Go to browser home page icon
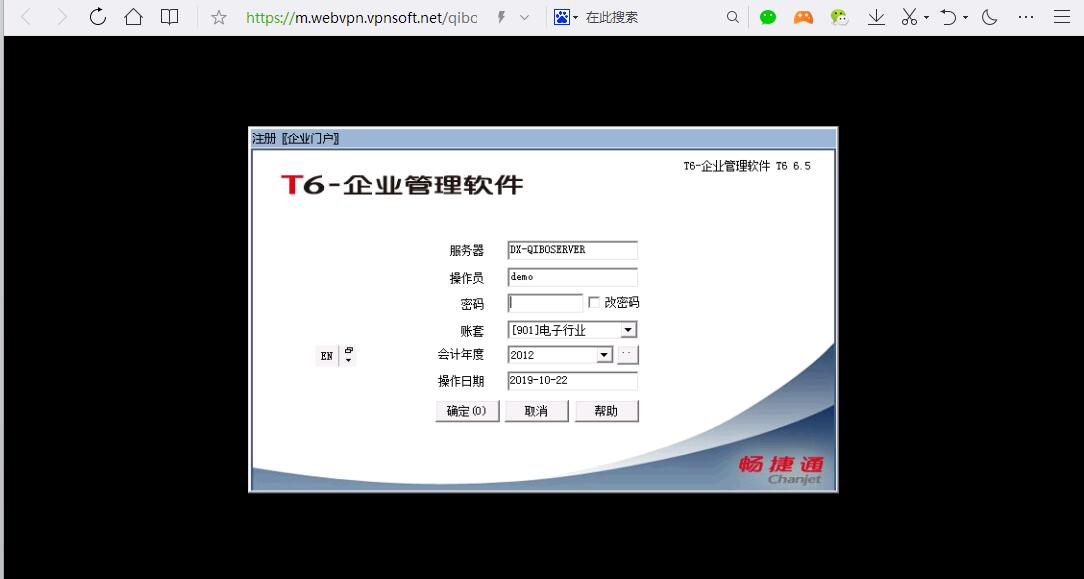 [x=133, y=17]
